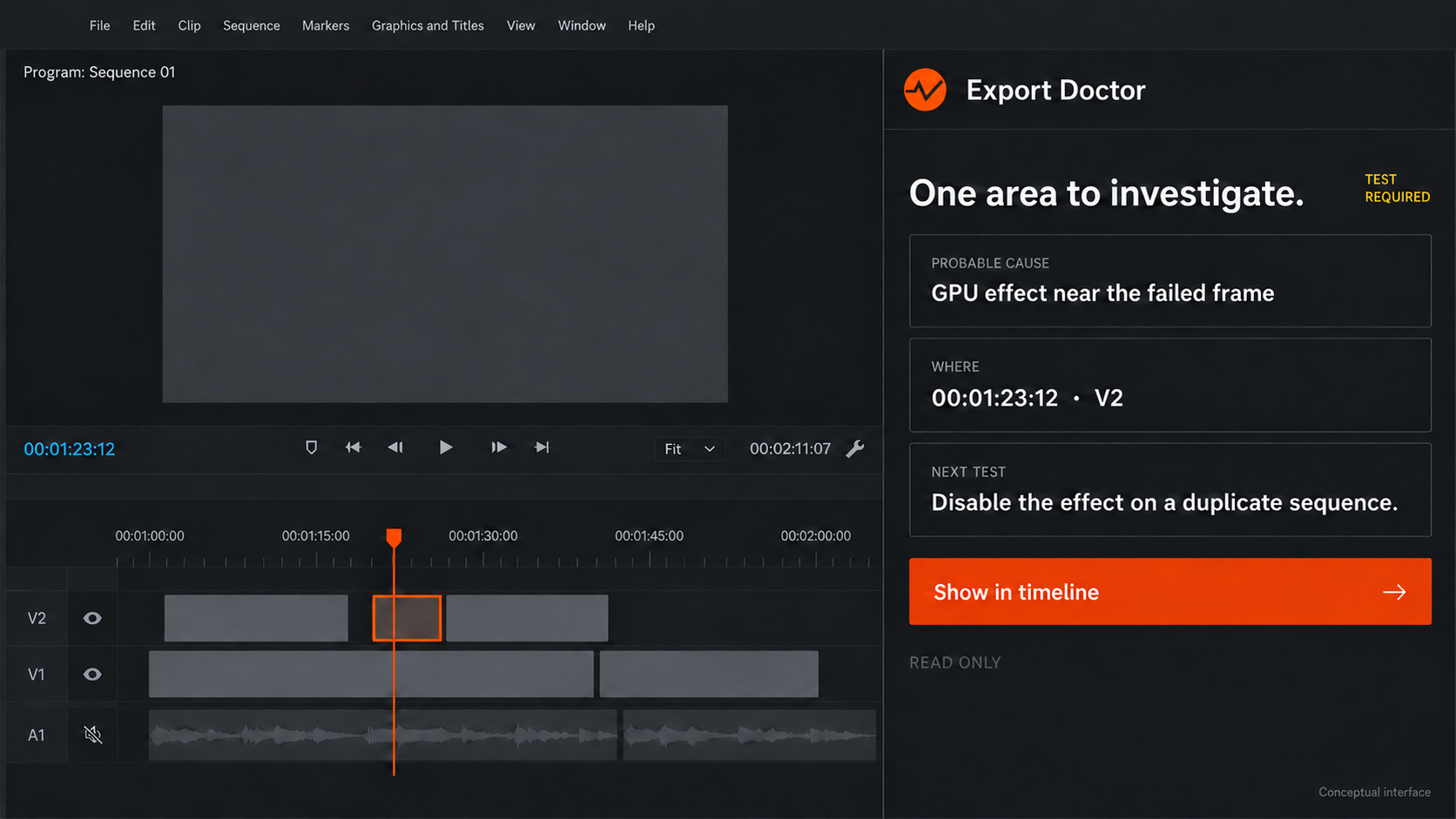The width and height of the screenshot is (1456, 819).
Task: Click the Export Doctor pulse logo
Action: pos(925,90)
